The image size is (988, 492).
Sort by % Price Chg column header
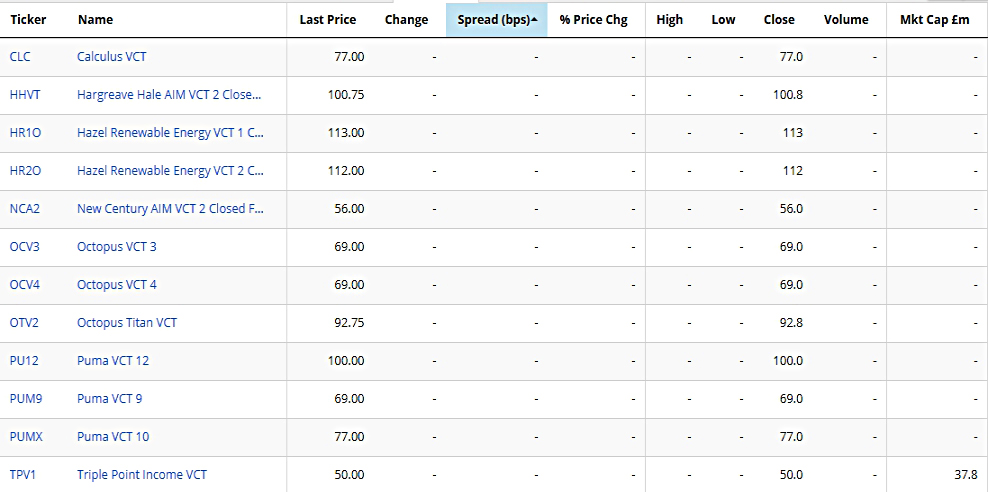click(x=594, y=20)
